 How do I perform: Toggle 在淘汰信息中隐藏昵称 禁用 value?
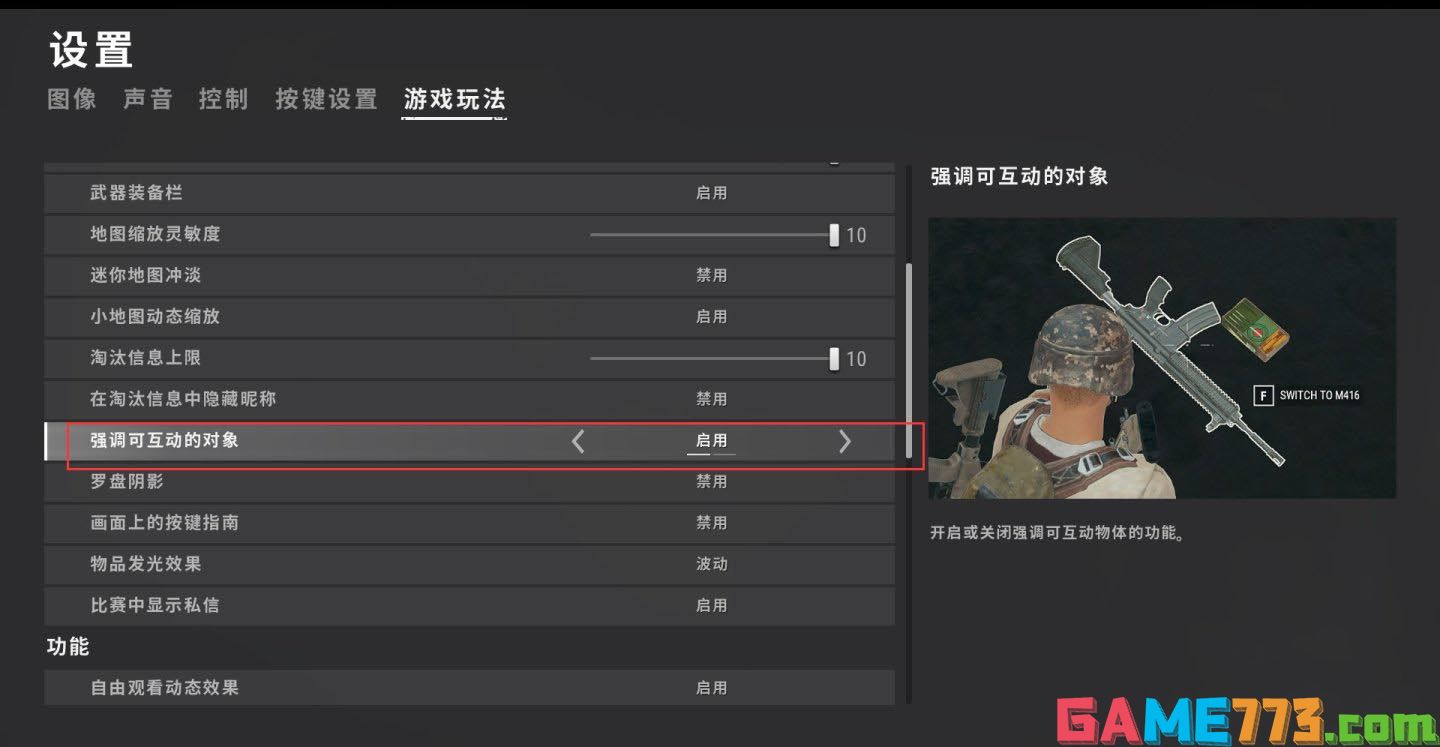[x=711, y=399]
